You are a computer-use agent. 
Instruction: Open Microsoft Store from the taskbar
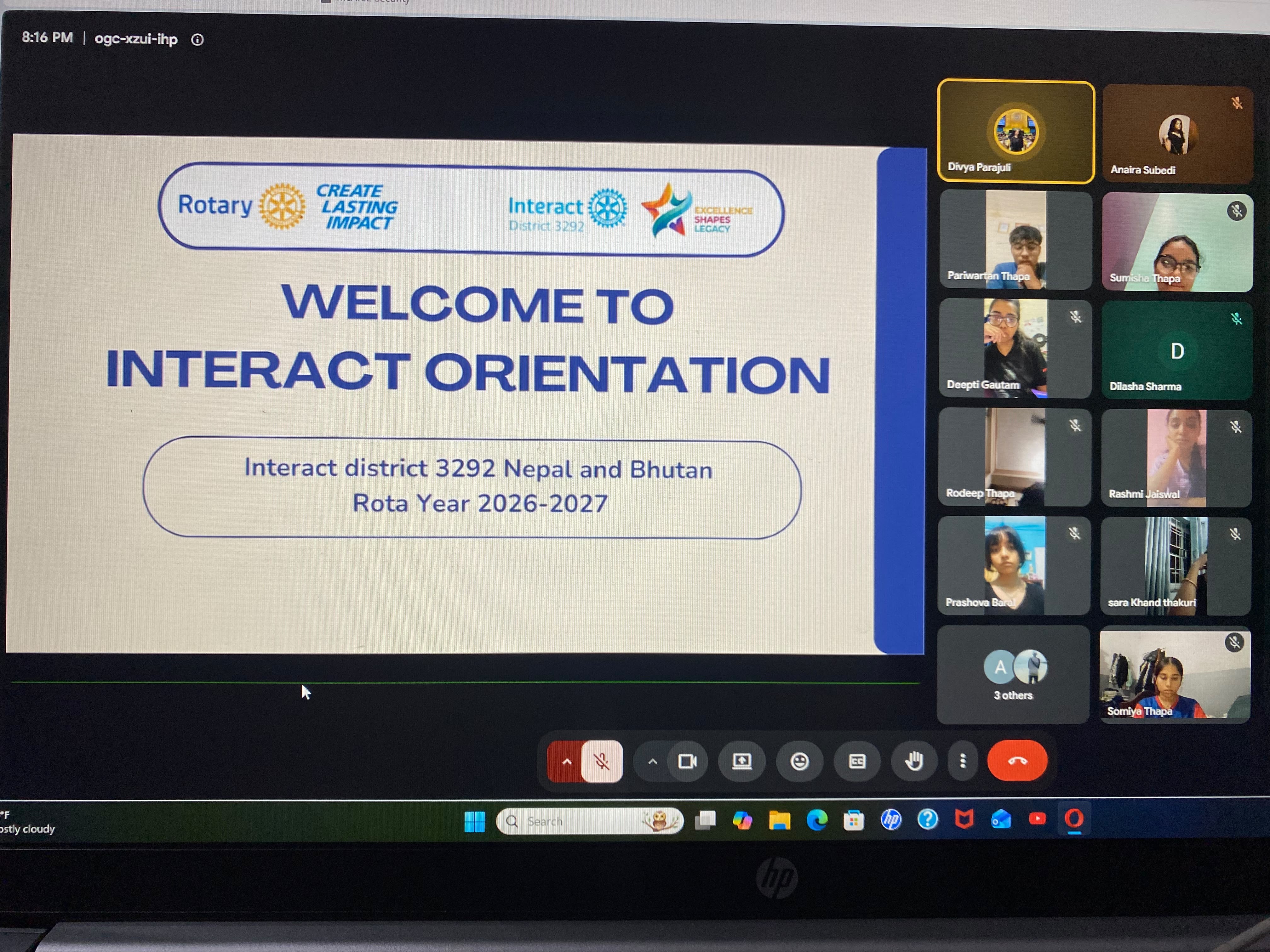(x=854, y=821)
